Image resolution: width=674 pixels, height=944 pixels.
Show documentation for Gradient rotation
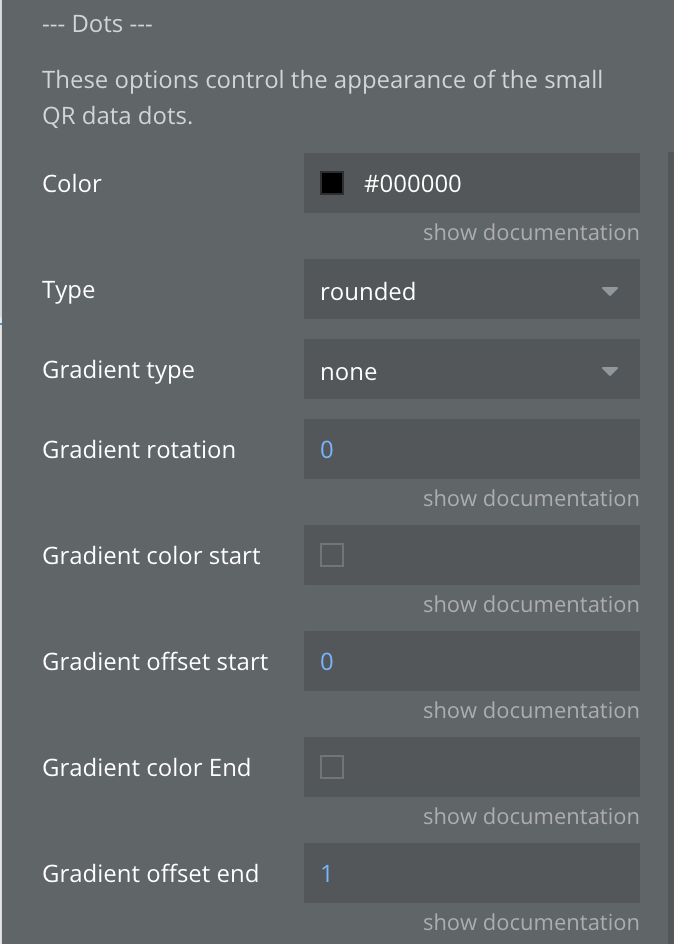[x=530, y=499]
